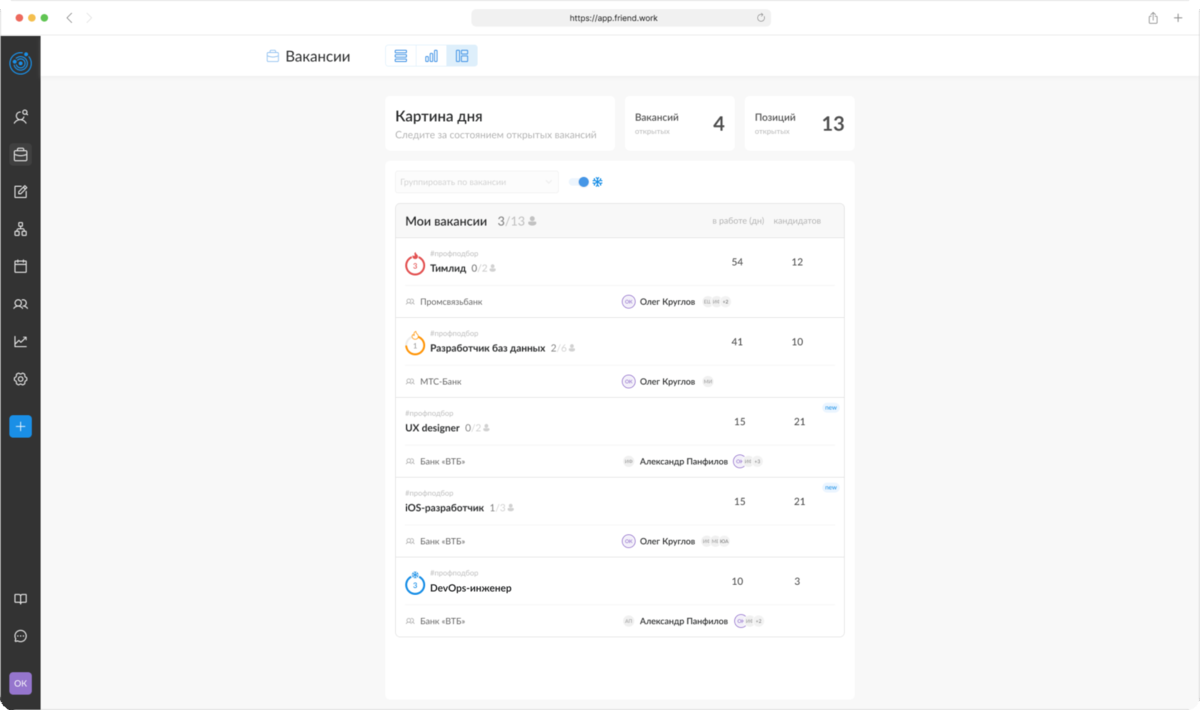Click Банк «ВТБ» in iOS-разработчик row
The image size is (1200, 710).
coord(442,541)
